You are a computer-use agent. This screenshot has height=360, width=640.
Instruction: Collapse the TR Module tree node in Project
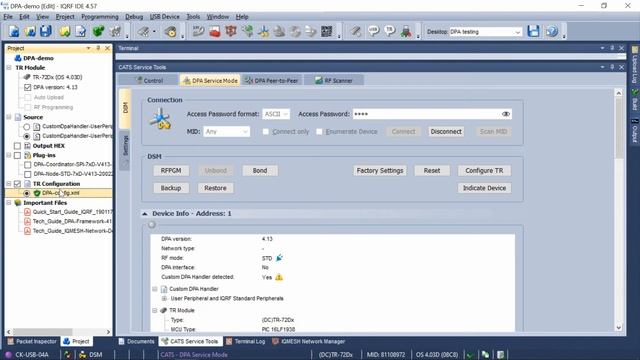click(9, 68)
